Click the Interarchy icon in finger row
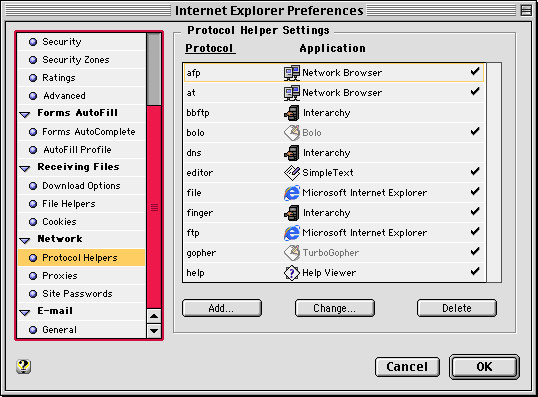 coord(292,213)
